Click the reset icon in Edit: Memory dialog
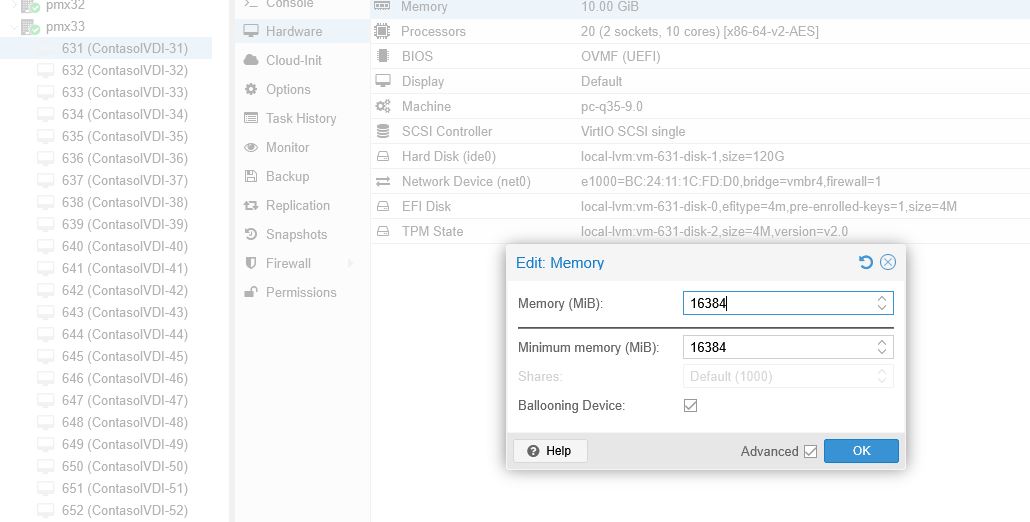1030x522 pixels. [866, 263]
